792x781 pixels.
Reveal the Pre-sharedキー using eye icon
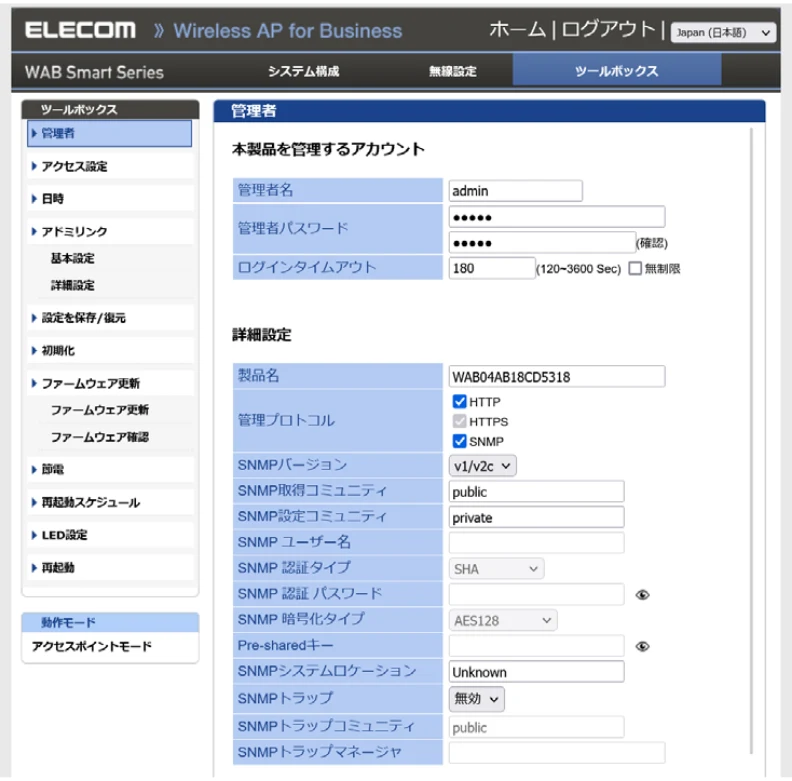point(642,646)
